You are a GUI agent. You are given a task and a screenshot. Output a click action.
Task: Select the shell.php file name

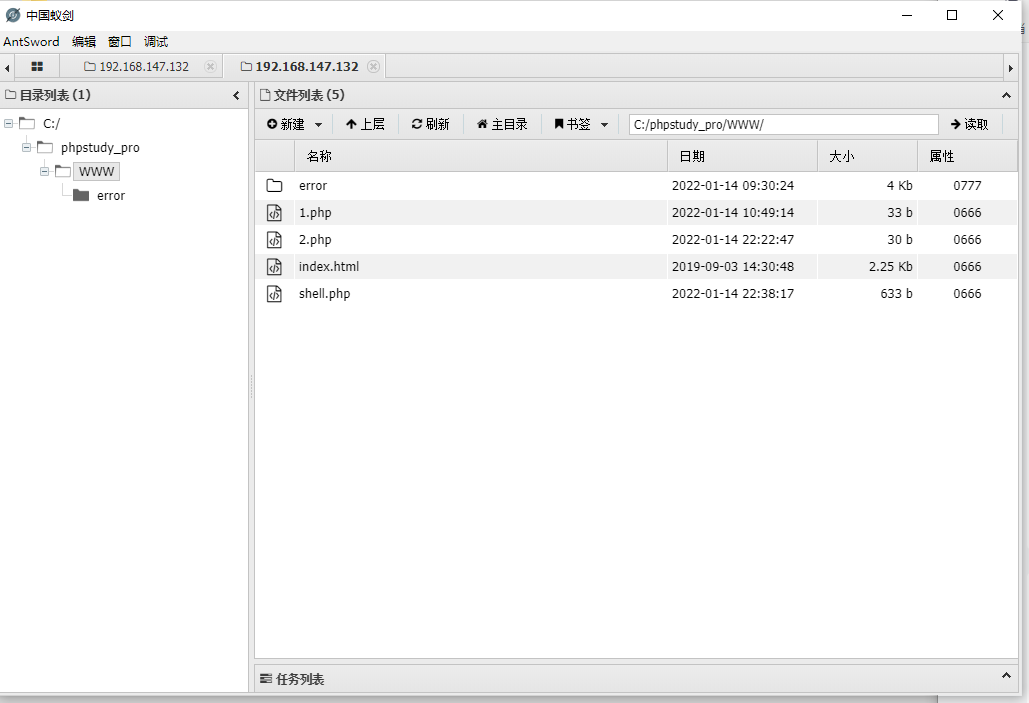click(324, 293)
